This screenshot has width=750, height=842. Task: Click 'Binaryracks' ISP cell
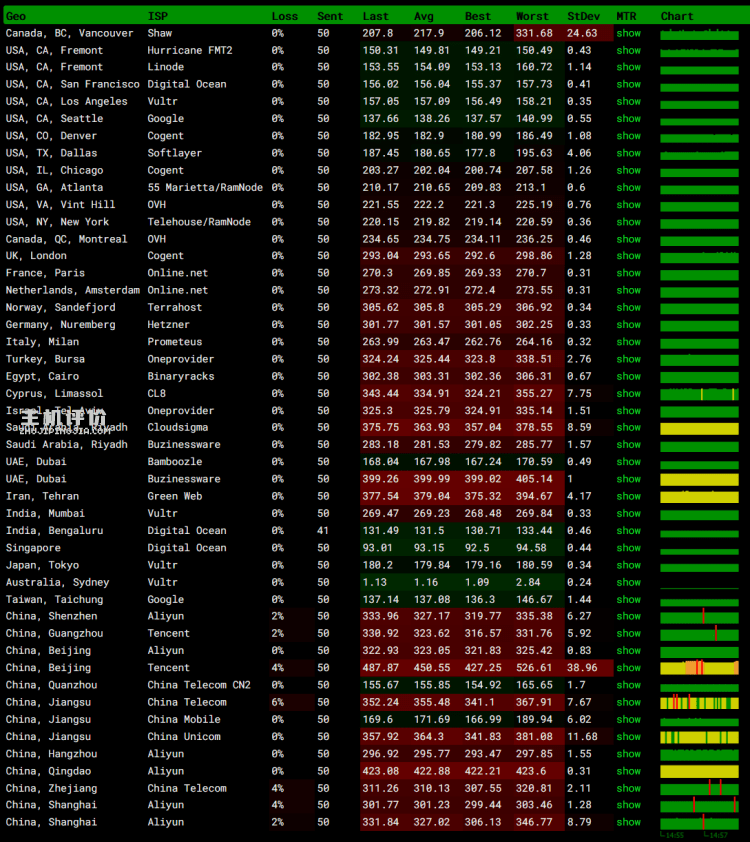point(181,376)
